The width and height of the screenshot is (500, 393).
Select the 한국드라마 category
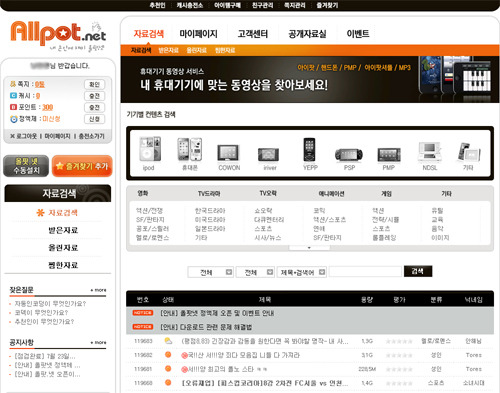pos(210,211)
